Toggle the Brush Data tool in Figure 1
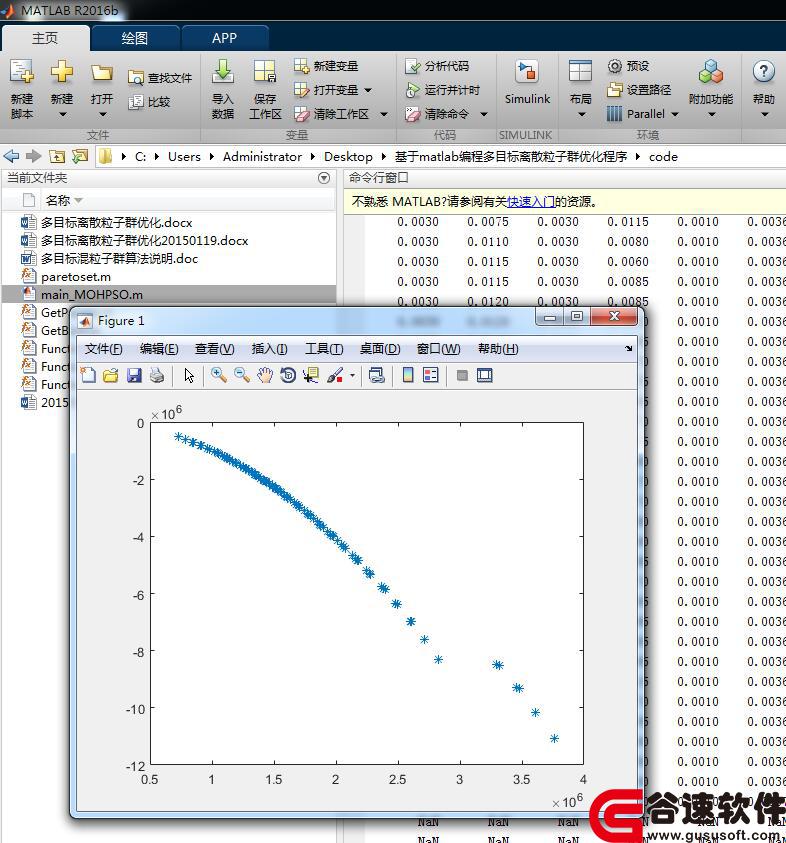 click(335, 375)
